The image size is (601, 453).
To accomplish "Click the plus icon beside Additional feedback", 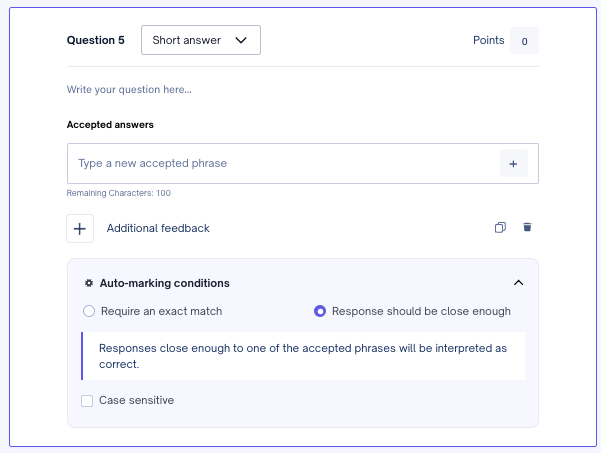I will 80,229.
